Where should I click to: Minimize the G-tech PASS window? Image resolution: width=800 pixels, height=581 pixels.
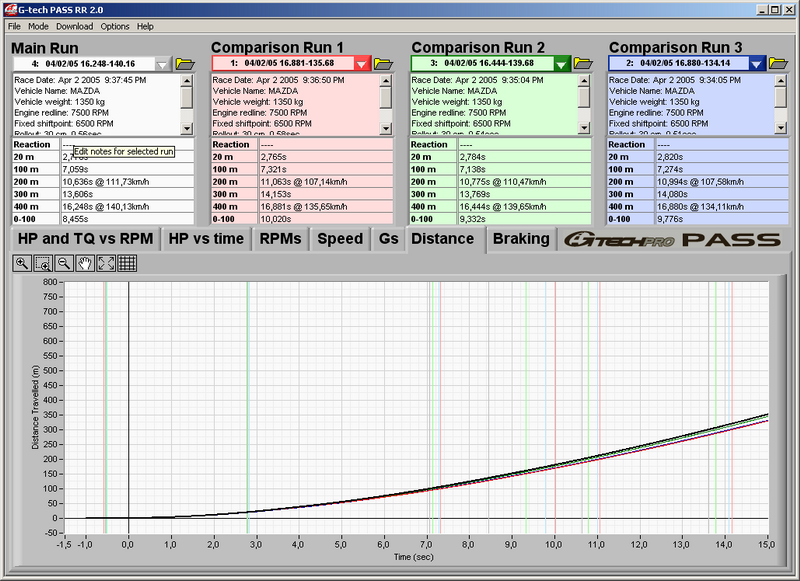click(x=762, y=9)
